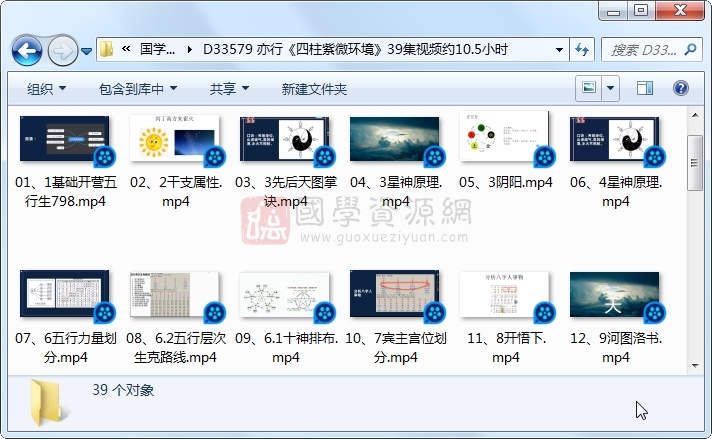The height and width of the screenshot is (439, 712).
Task: Click the magnifier search icon
Action: [x=690, y=49]
